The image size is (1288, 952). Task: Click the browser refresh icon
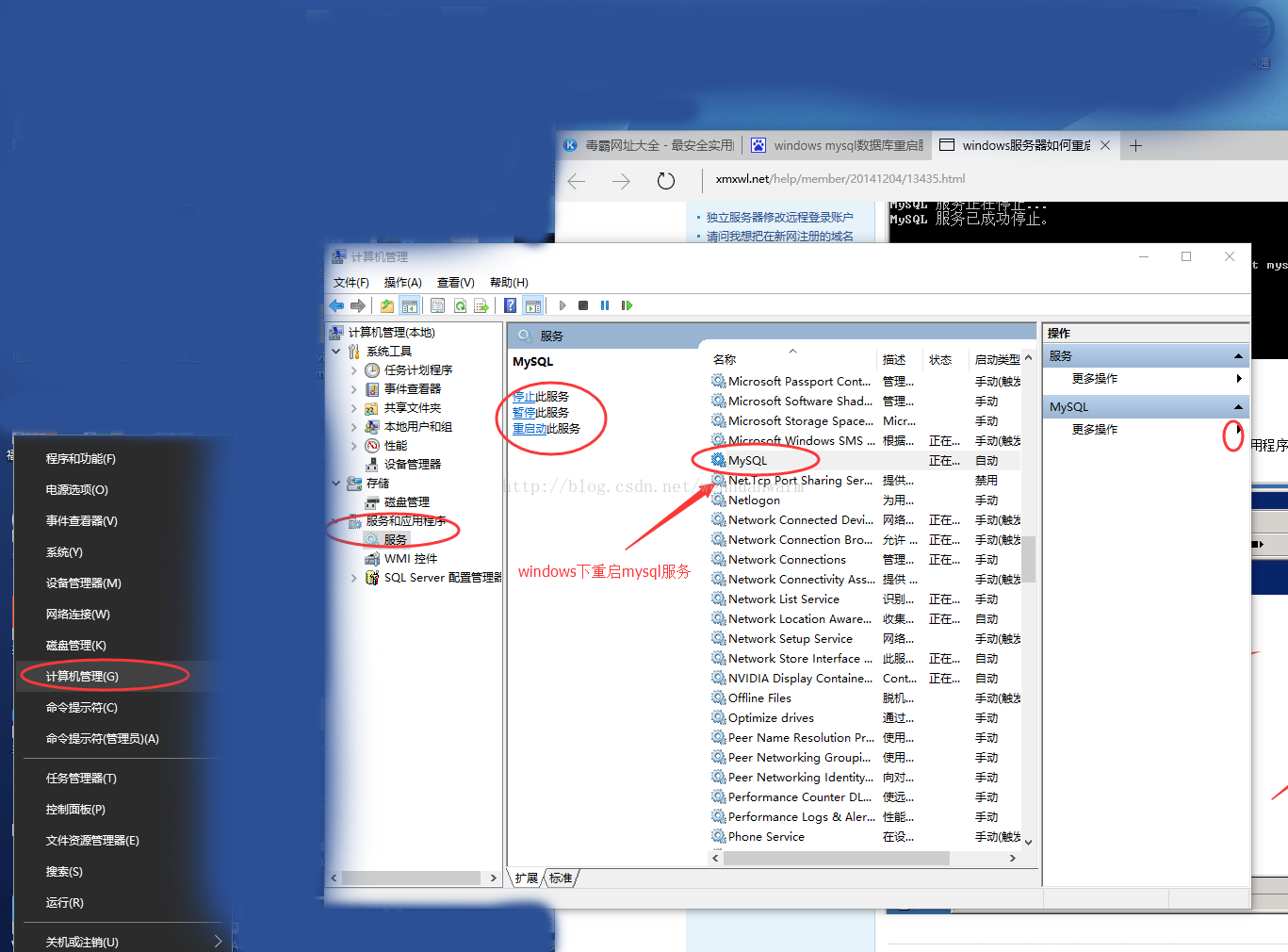666,181
